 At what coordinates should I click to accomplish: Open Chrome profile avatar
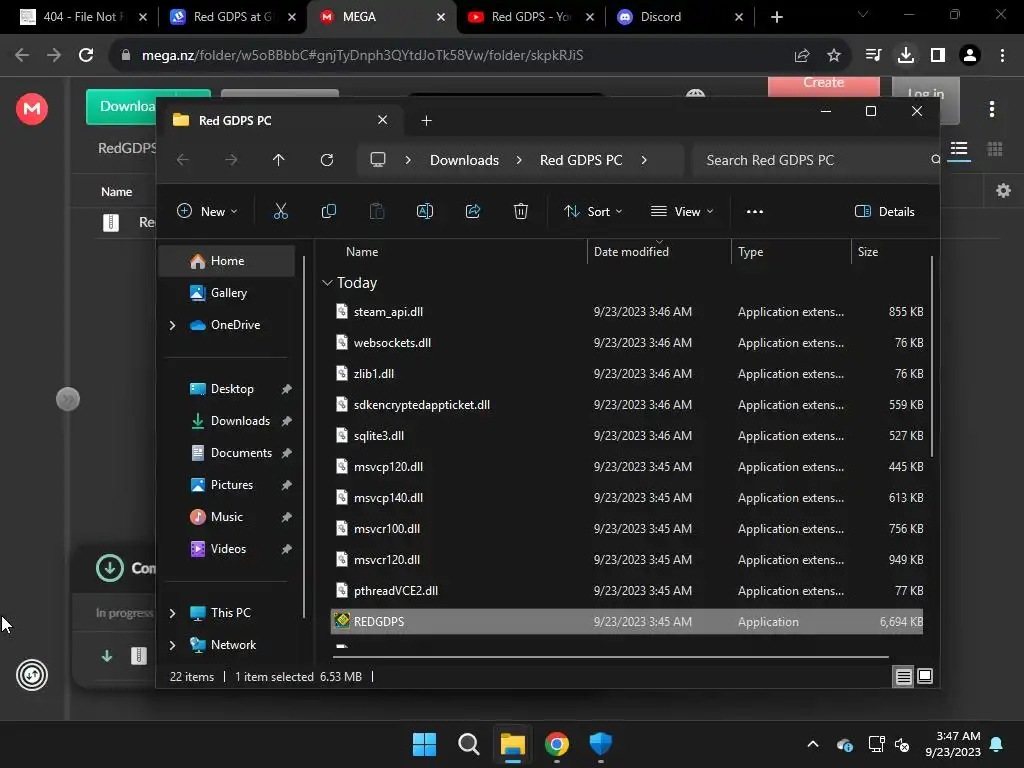point(970,56)
